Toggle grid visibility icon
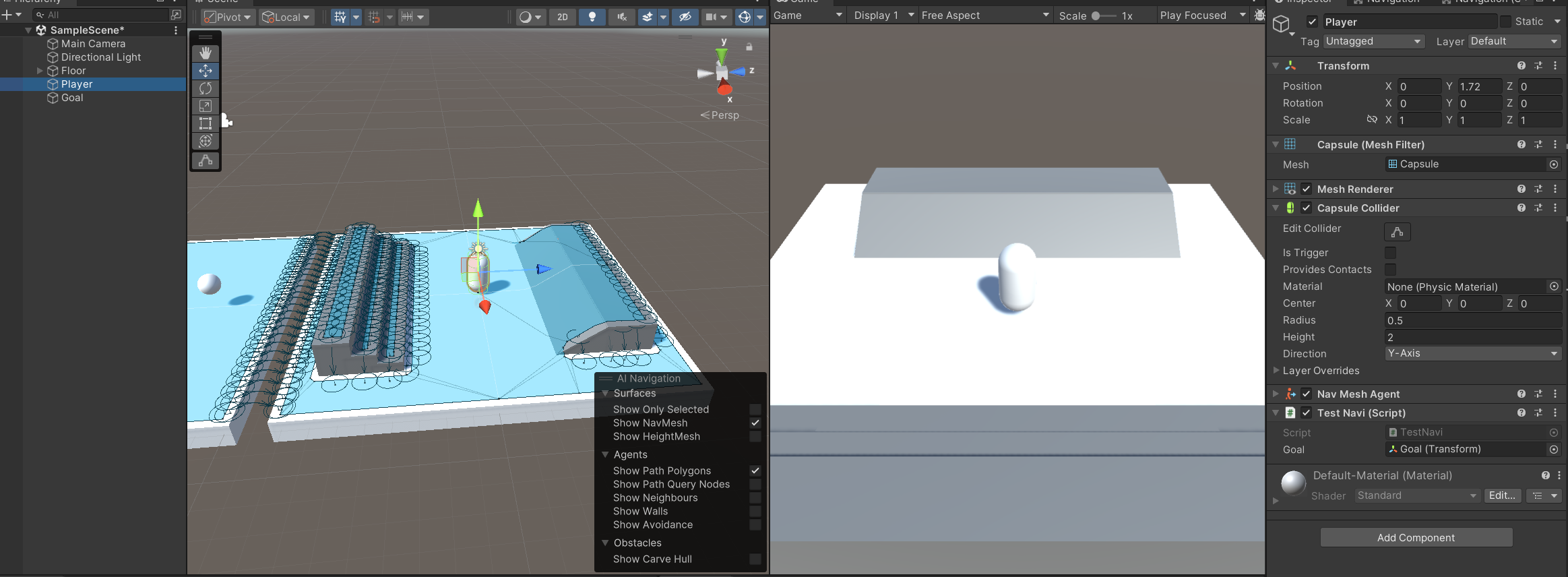This screenshot has height=577, width=1568. (x=340, y=17)
